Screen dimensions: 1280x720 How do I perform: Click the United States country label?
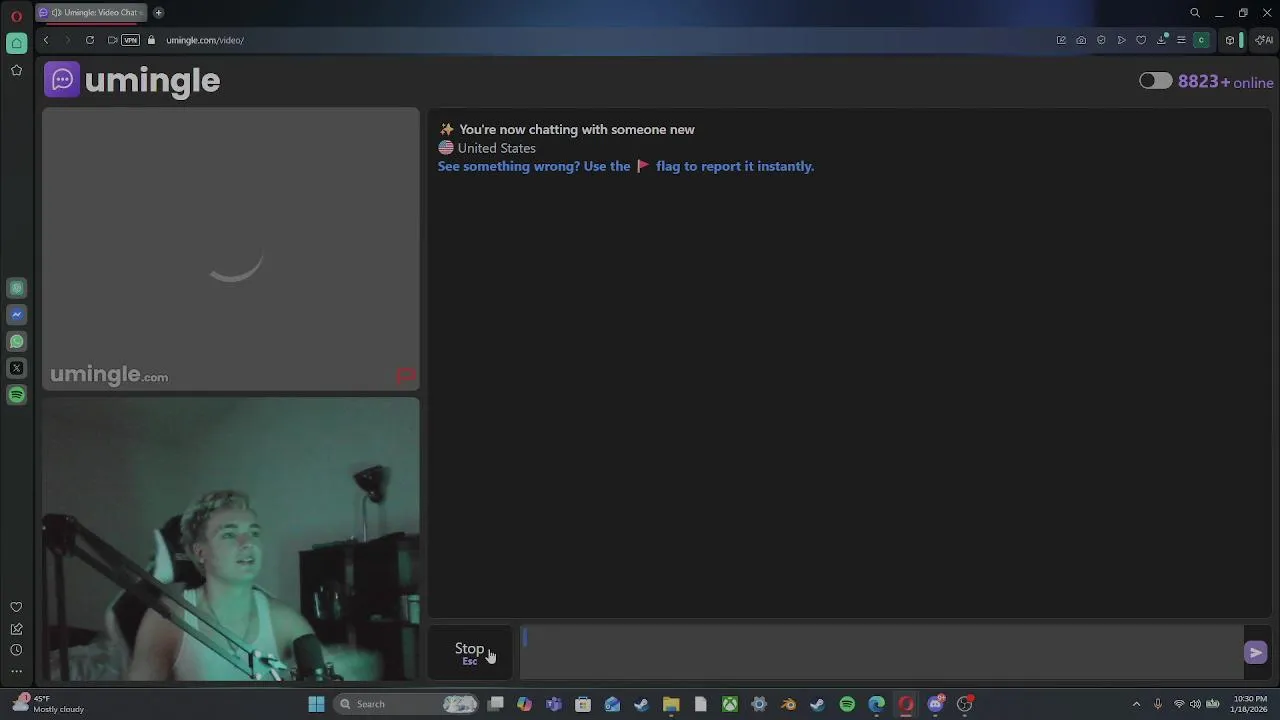point(496,148)
